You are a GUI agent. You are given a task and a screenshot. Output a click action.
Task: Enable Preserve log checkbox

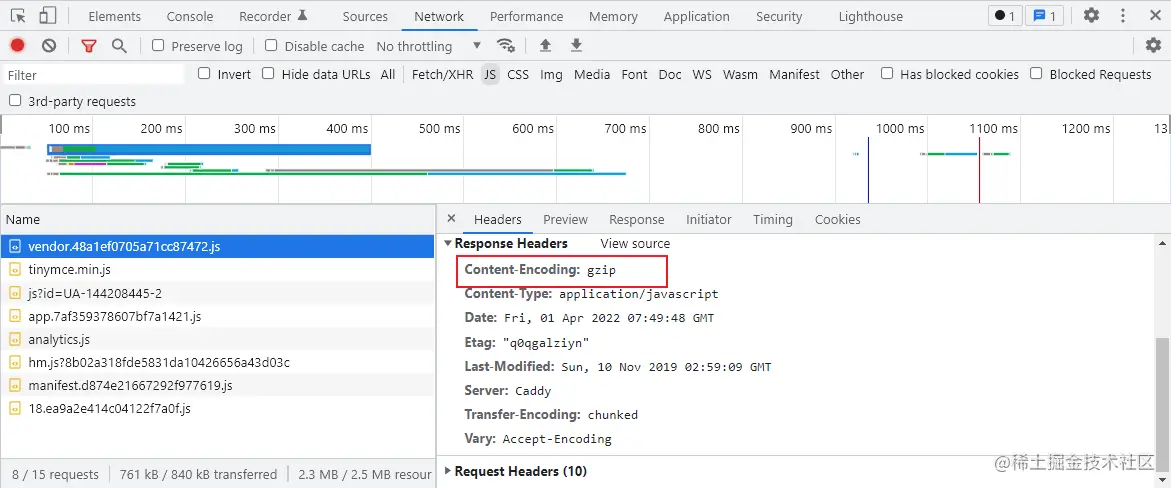158,46
